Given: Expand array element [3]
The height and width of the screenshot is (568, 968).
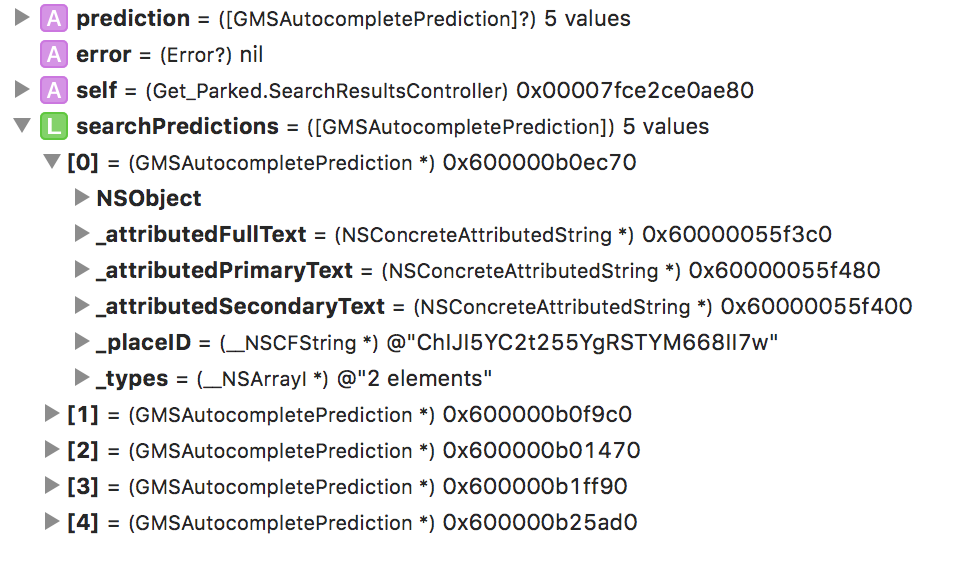Looking at the screenshot, I should click(x=52, y=486).
